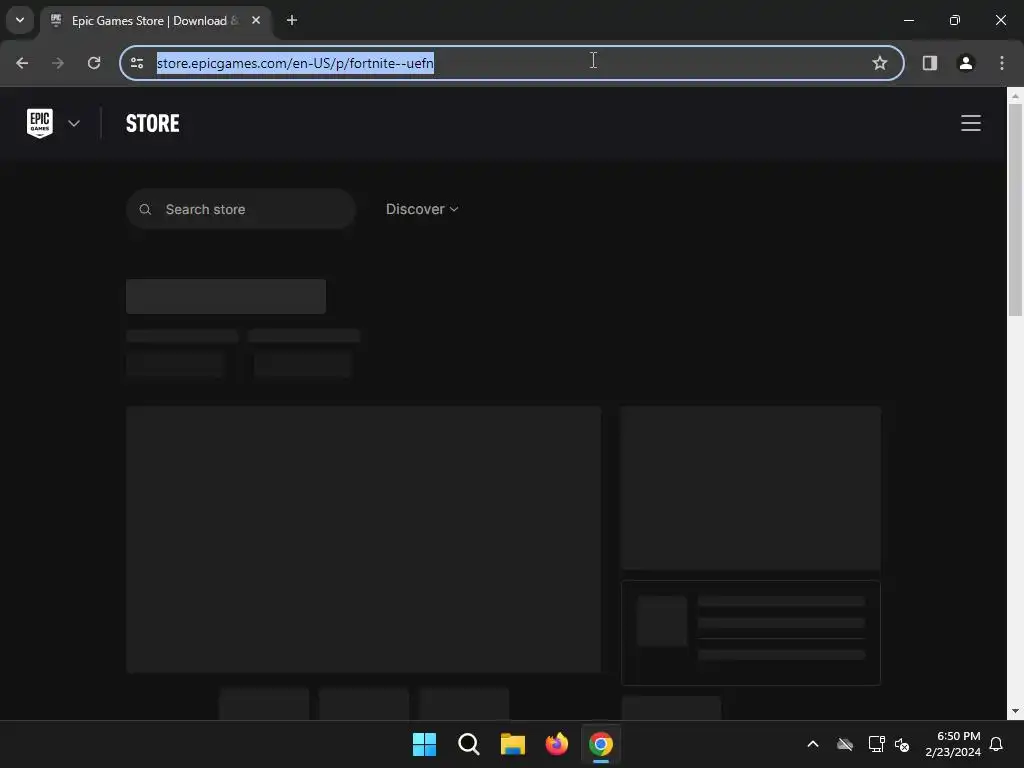The height and width of the screenshot is (768, 1024).
Task: Click the muted volume tray icon
Action: coord(902,744)
